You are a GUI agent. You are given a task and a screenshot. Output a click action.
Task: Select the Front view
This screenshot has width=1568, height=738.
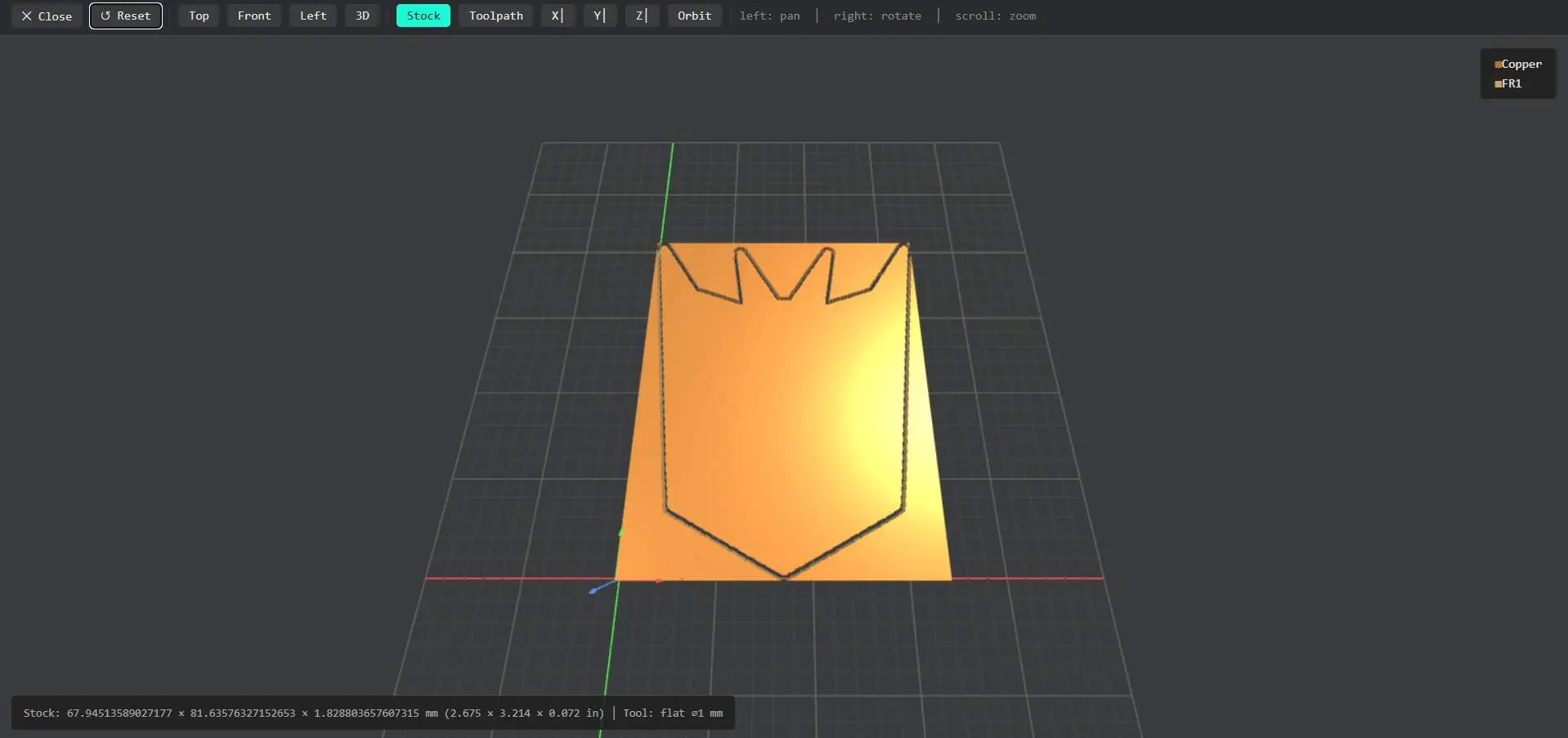pyautogui.click(x=253, y=16)
